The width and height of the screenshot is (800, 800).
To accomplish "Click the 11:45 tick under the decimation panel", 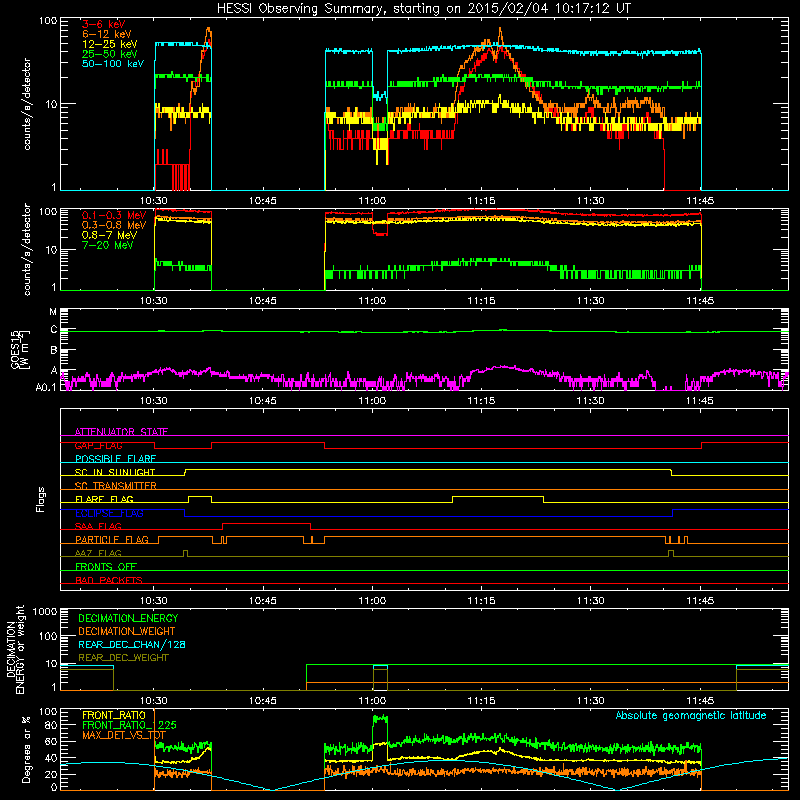I will pyautogui.click(x=700, y=701).
